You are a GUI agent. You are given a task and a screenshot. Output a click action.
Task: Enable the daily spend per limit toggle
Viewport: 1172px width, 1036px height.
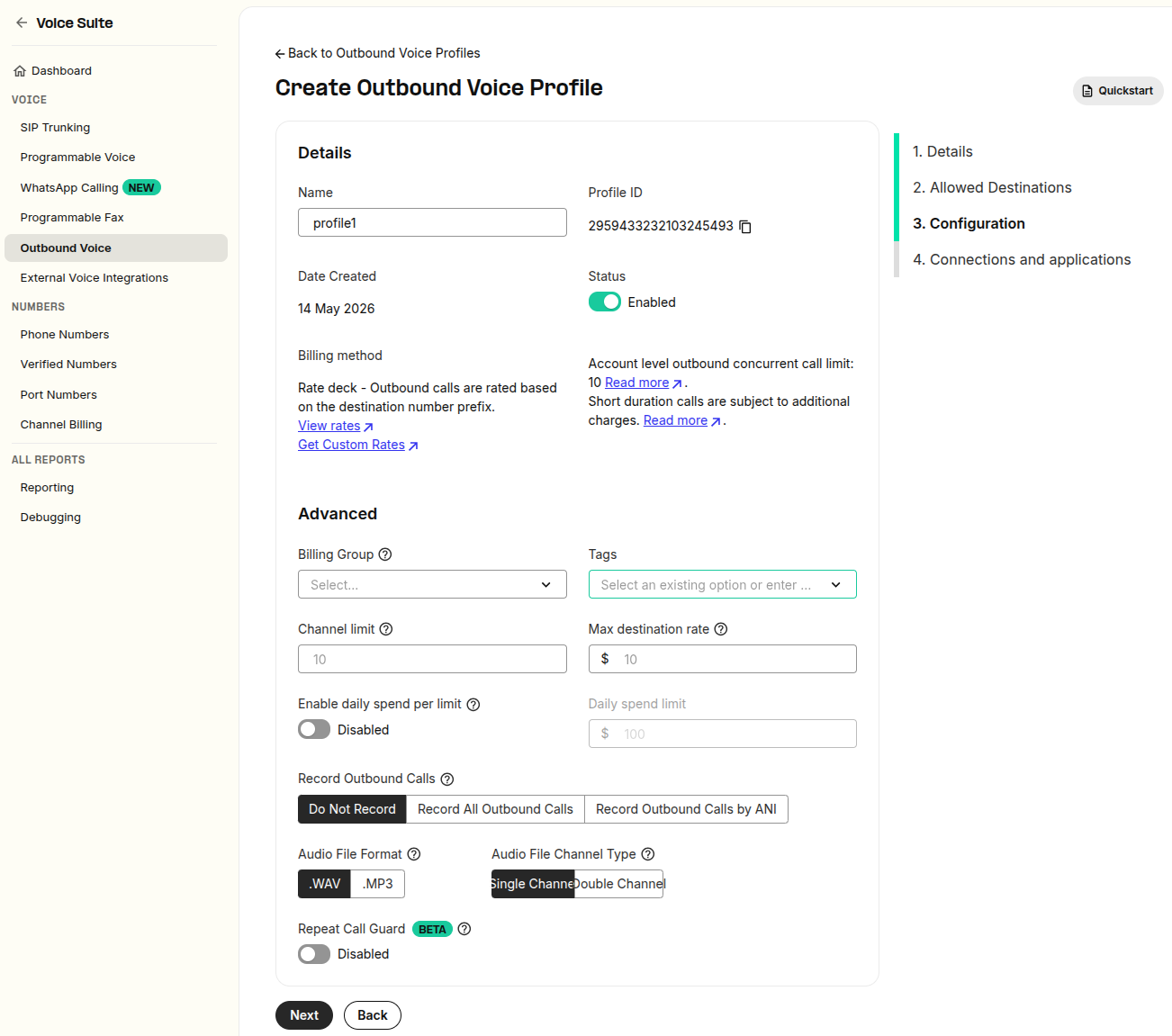[x=314, y=729]
